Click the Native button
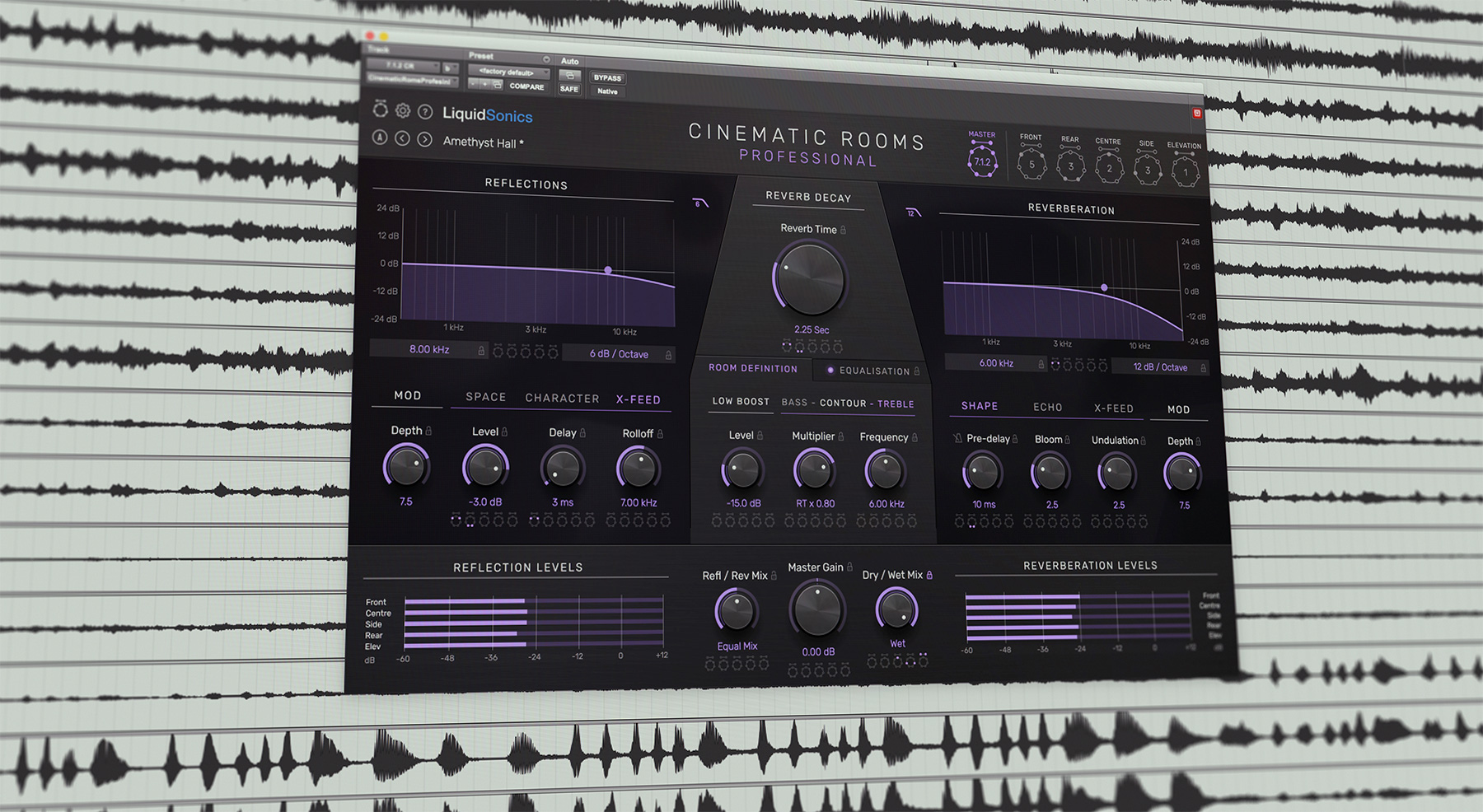This screenshot has width=1483, height=812. tap(607, 91)
